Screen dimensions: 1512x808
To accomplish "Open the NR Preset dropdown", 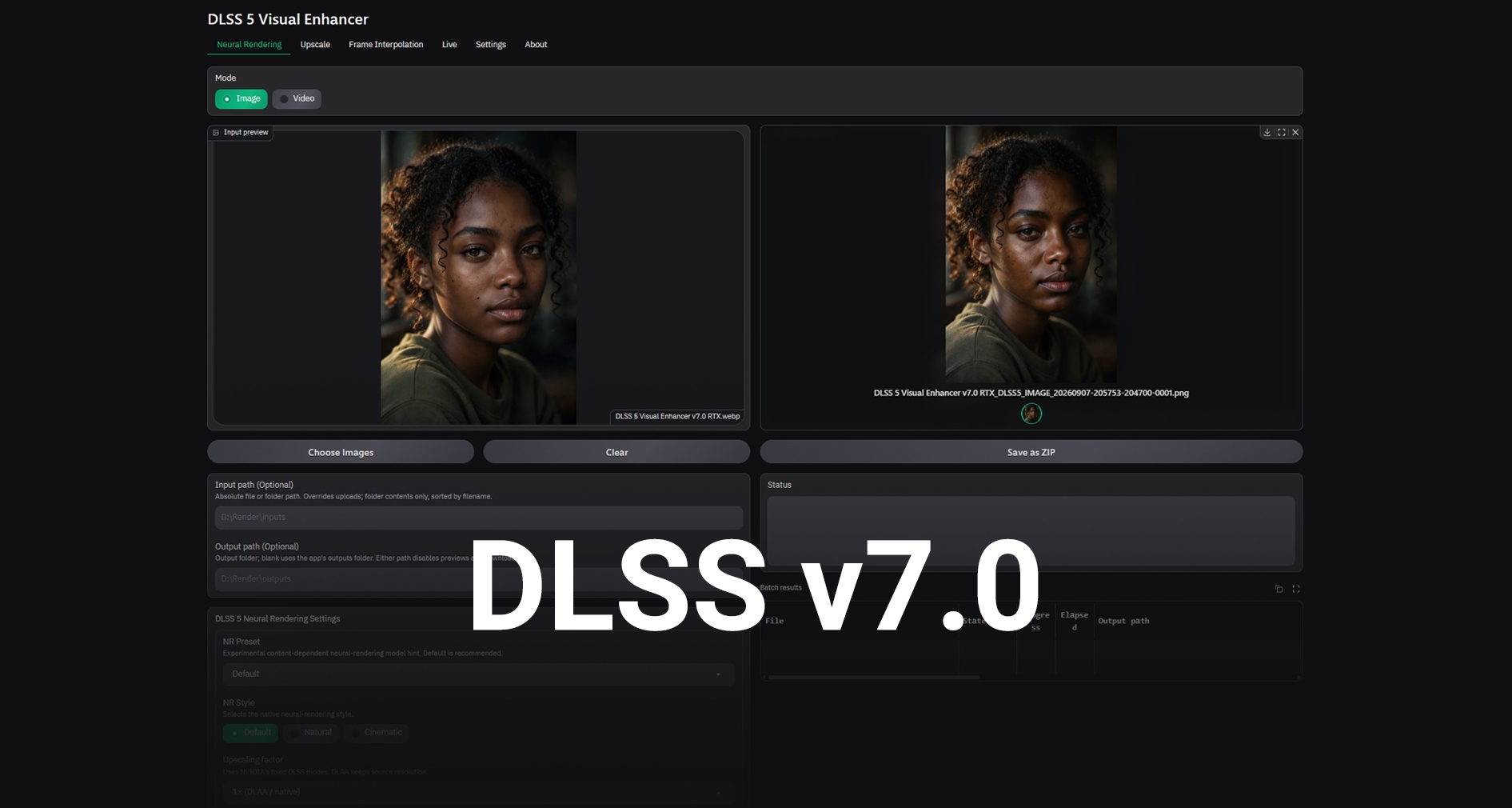I will click(478, 674).
